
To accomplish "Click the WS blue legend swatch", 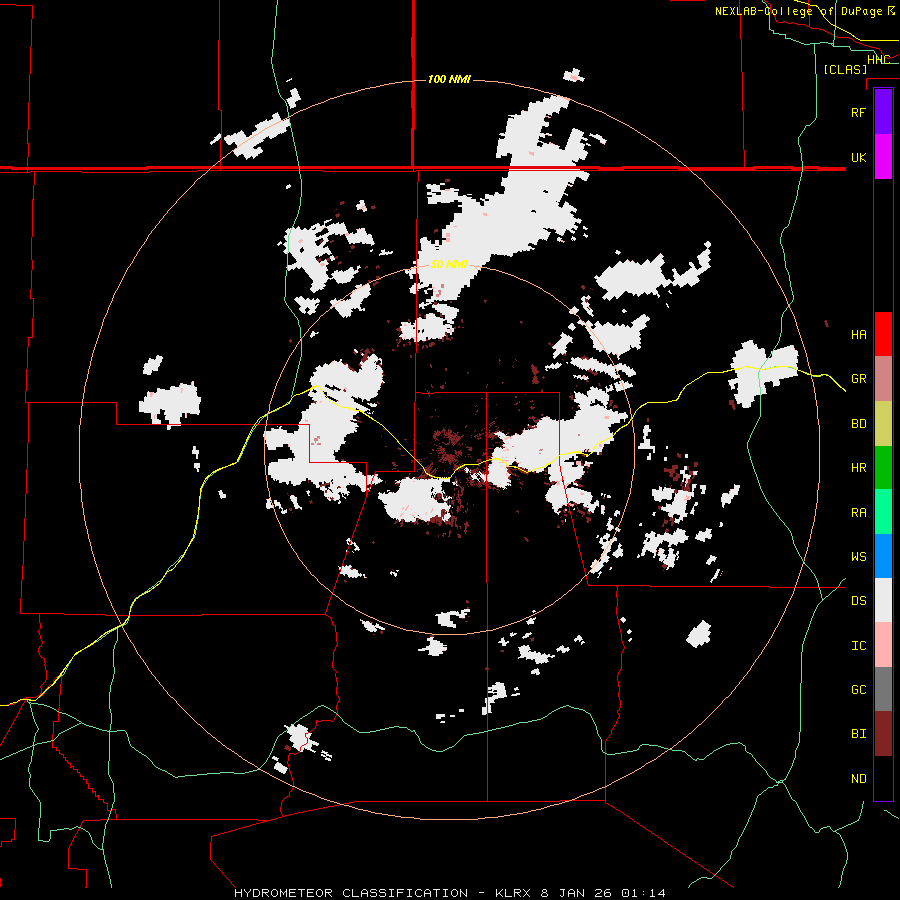I will 883,556.
